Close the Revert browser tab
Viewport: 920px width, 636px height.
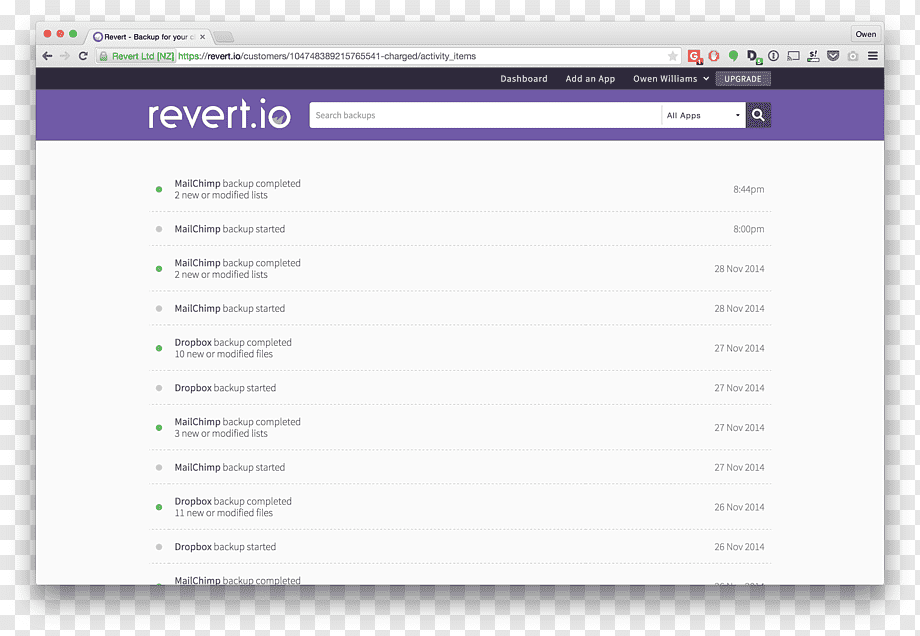[x=202, y=36]
